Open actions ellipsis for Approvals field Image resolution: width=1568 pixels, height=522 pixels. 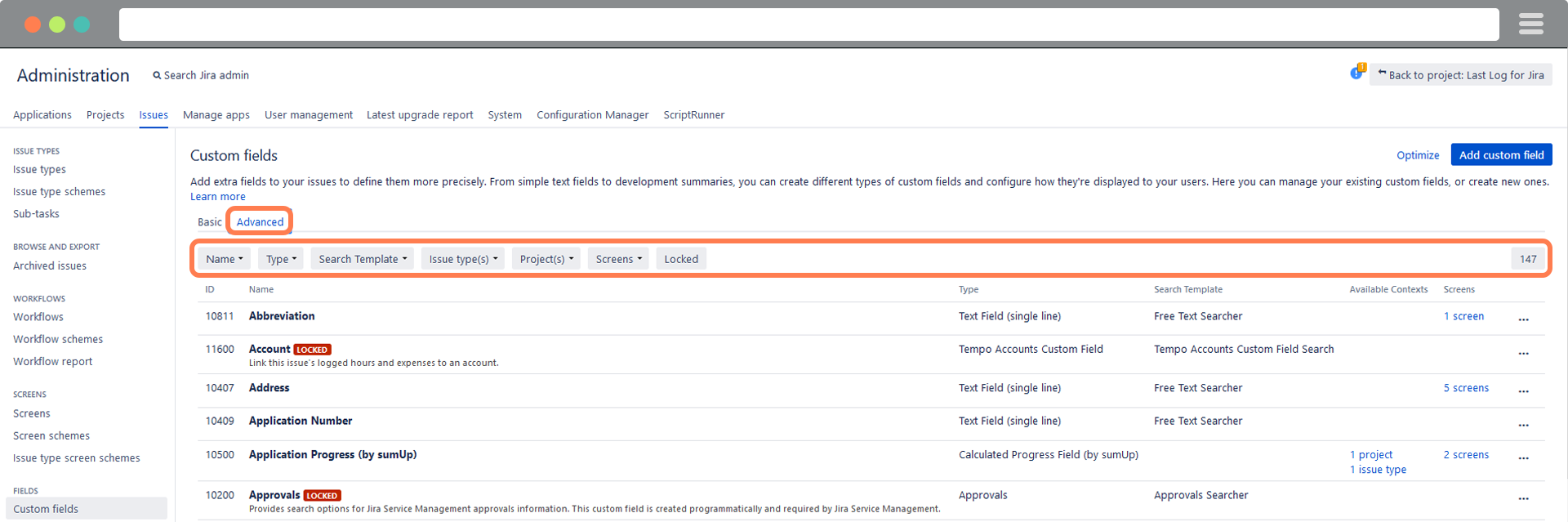click(x=1523, y=498)
